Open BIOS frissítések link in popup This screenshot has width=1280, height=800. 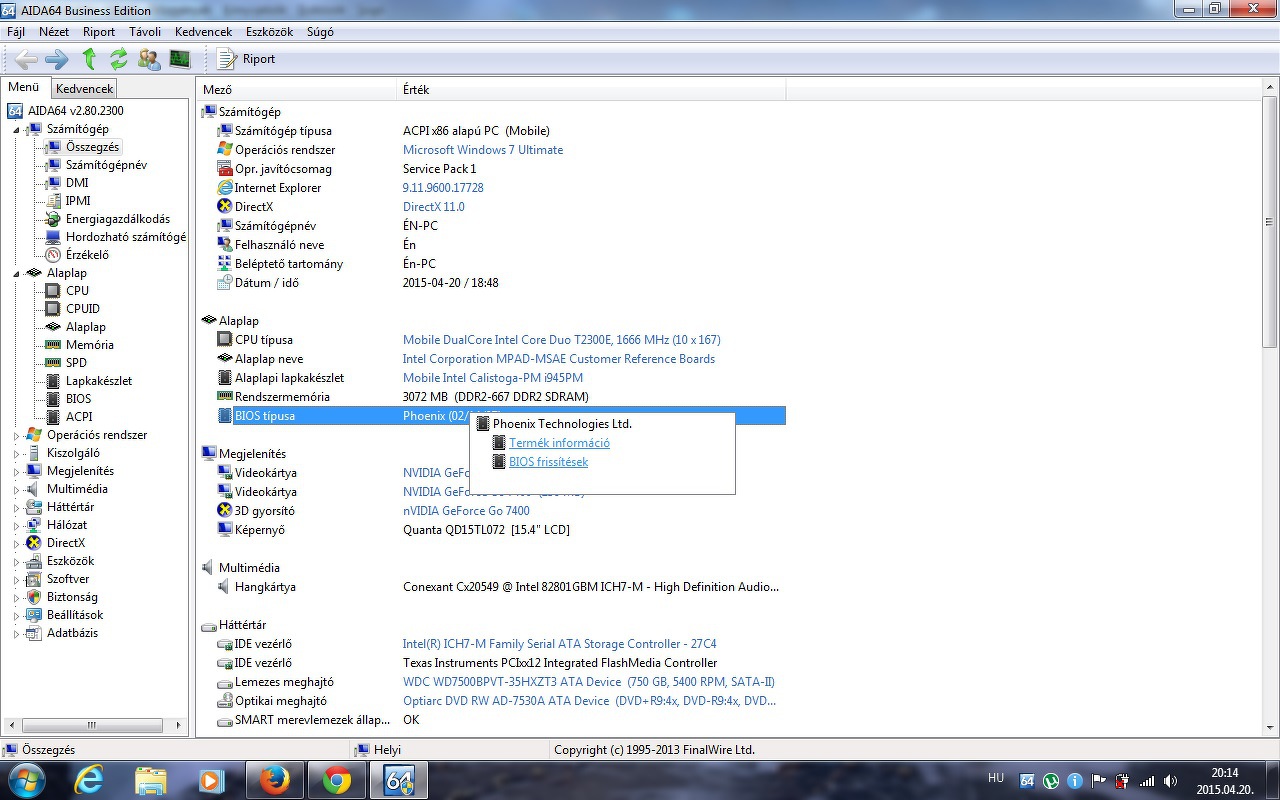(x=548, y=462)
